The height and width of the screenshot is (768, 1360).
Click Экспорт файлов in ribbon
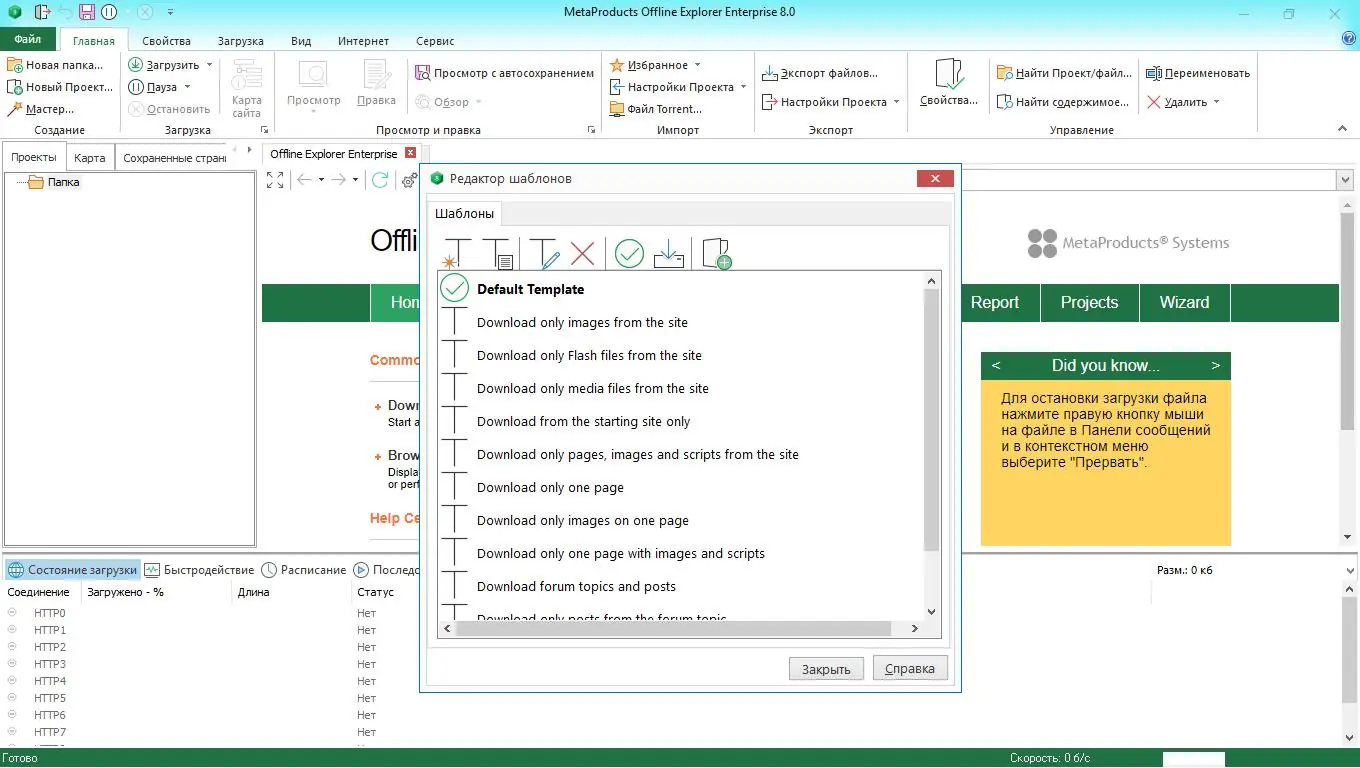[820, 73]
